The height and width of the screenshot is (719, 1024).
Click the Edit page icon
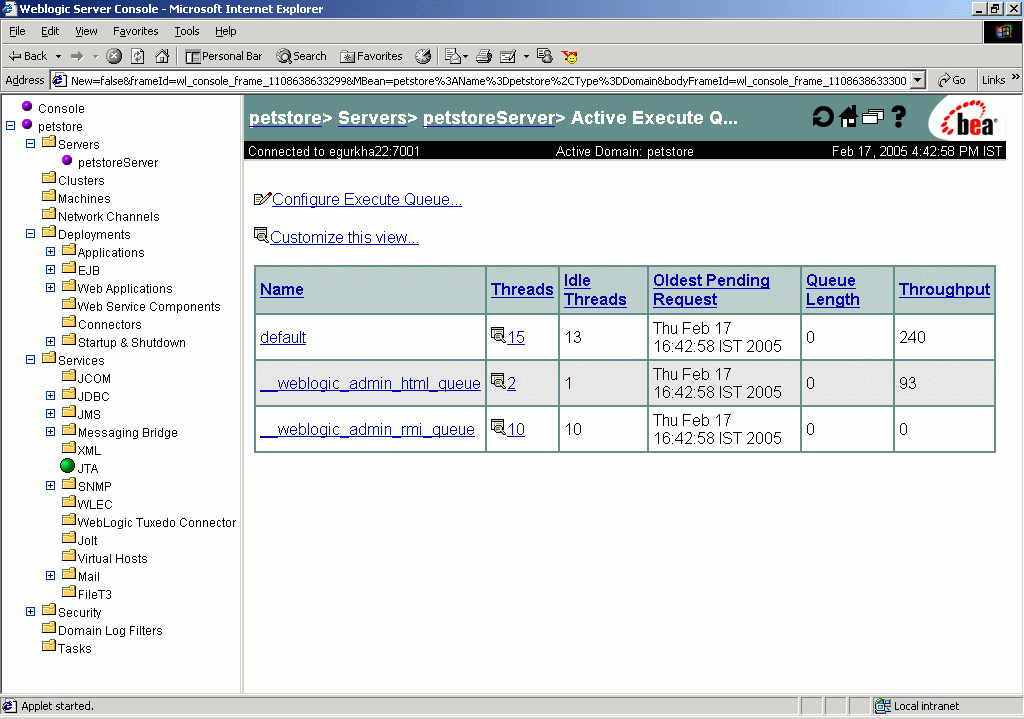click(508, 56)
